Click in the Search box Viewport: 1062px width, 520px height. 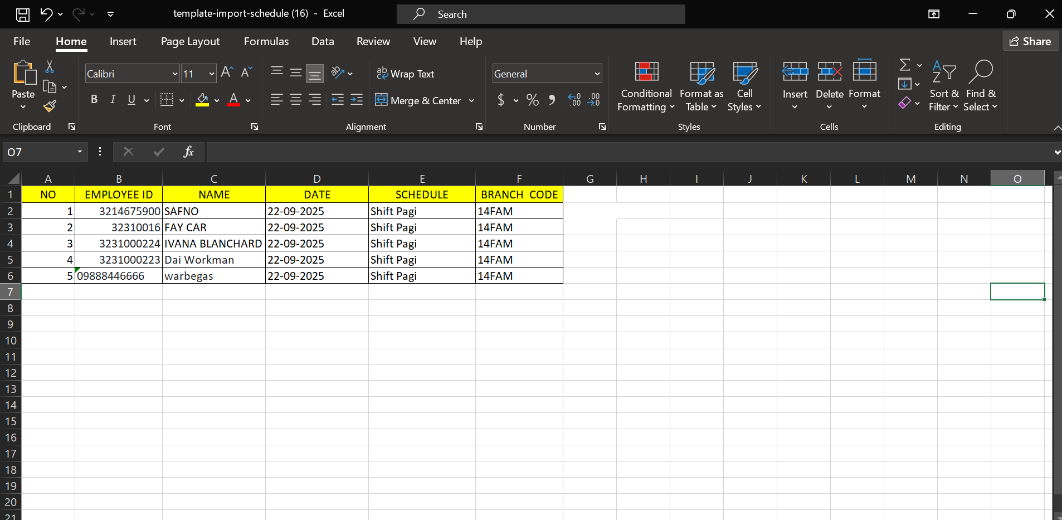point(540,14)
